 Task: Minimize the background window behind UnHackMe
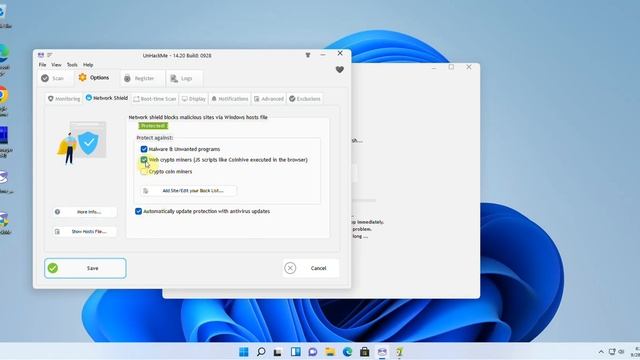click(434, 67)
